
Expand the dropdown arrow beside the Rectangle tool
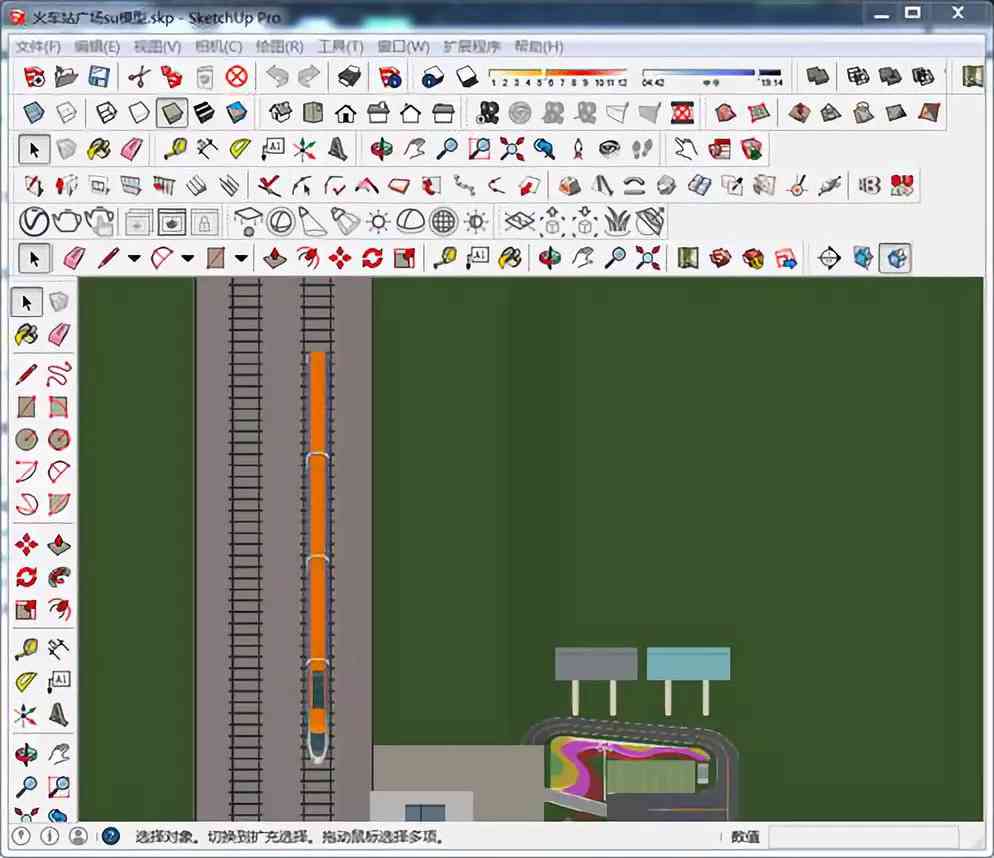pos(241,259)
